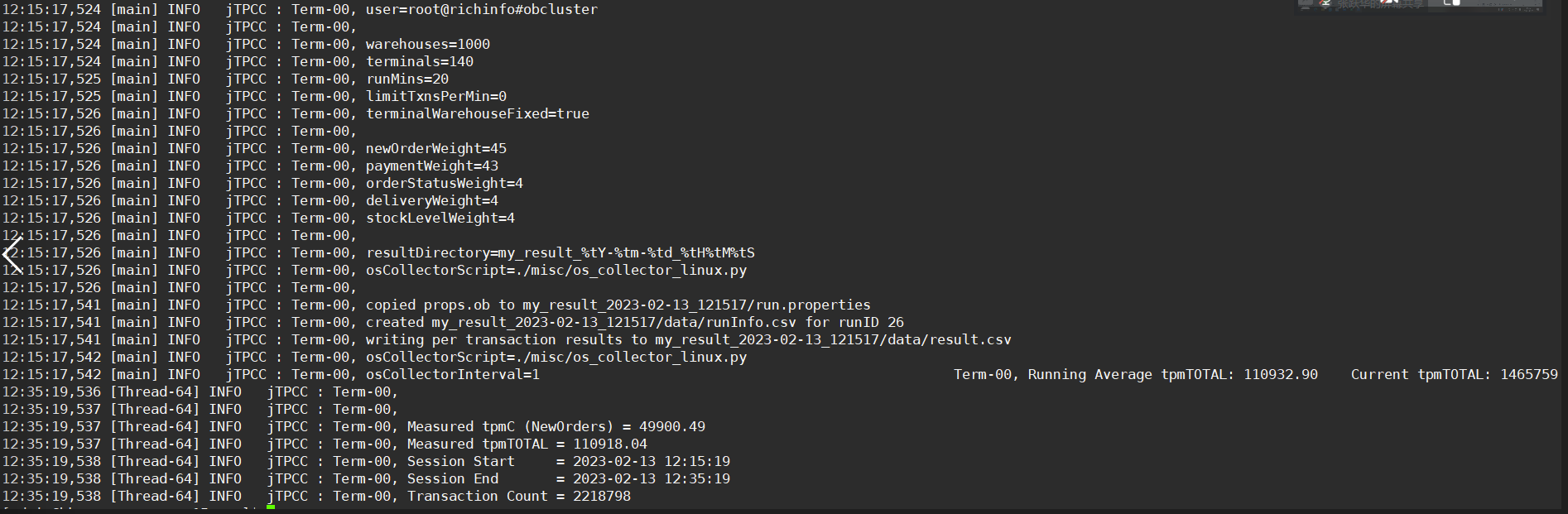Go back with the left chevron arrow
This screenshot has width=1568, height=514.
[x=12, y=254]
